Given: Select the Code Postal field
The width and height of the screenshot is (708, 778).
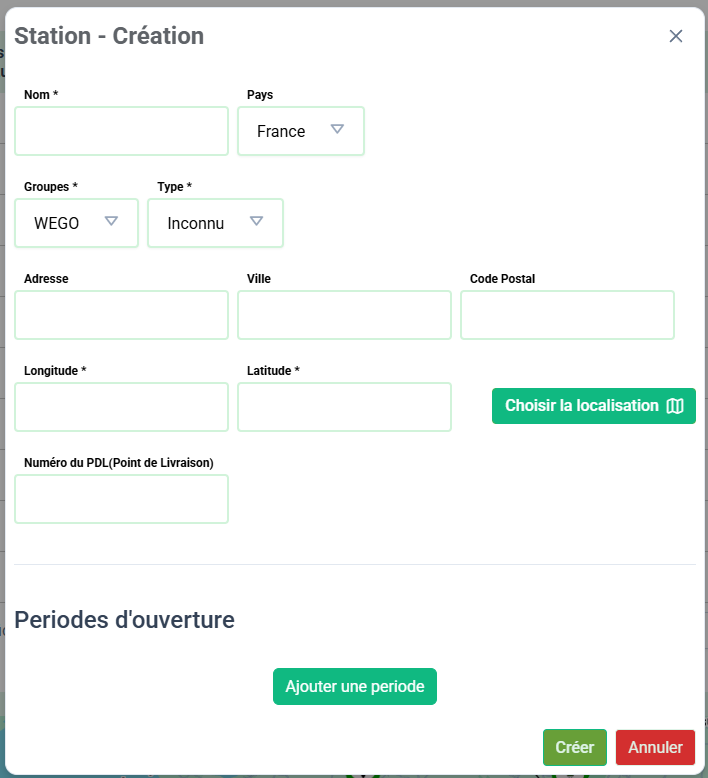Looking at the screenshot, I should point(567,315).
